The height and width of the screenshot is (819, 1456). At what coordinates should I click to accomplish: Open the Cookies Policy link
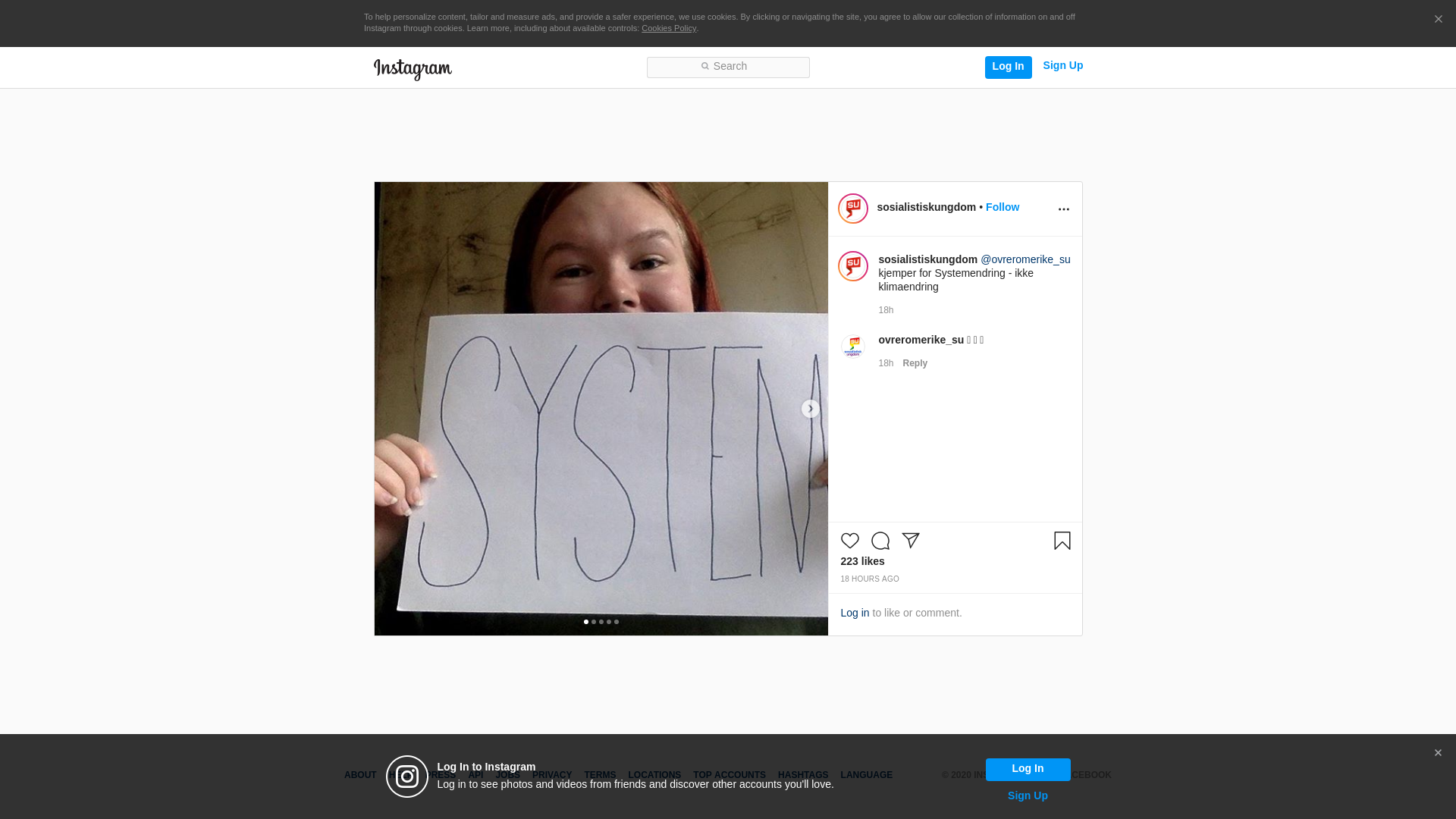click(669, 29)
